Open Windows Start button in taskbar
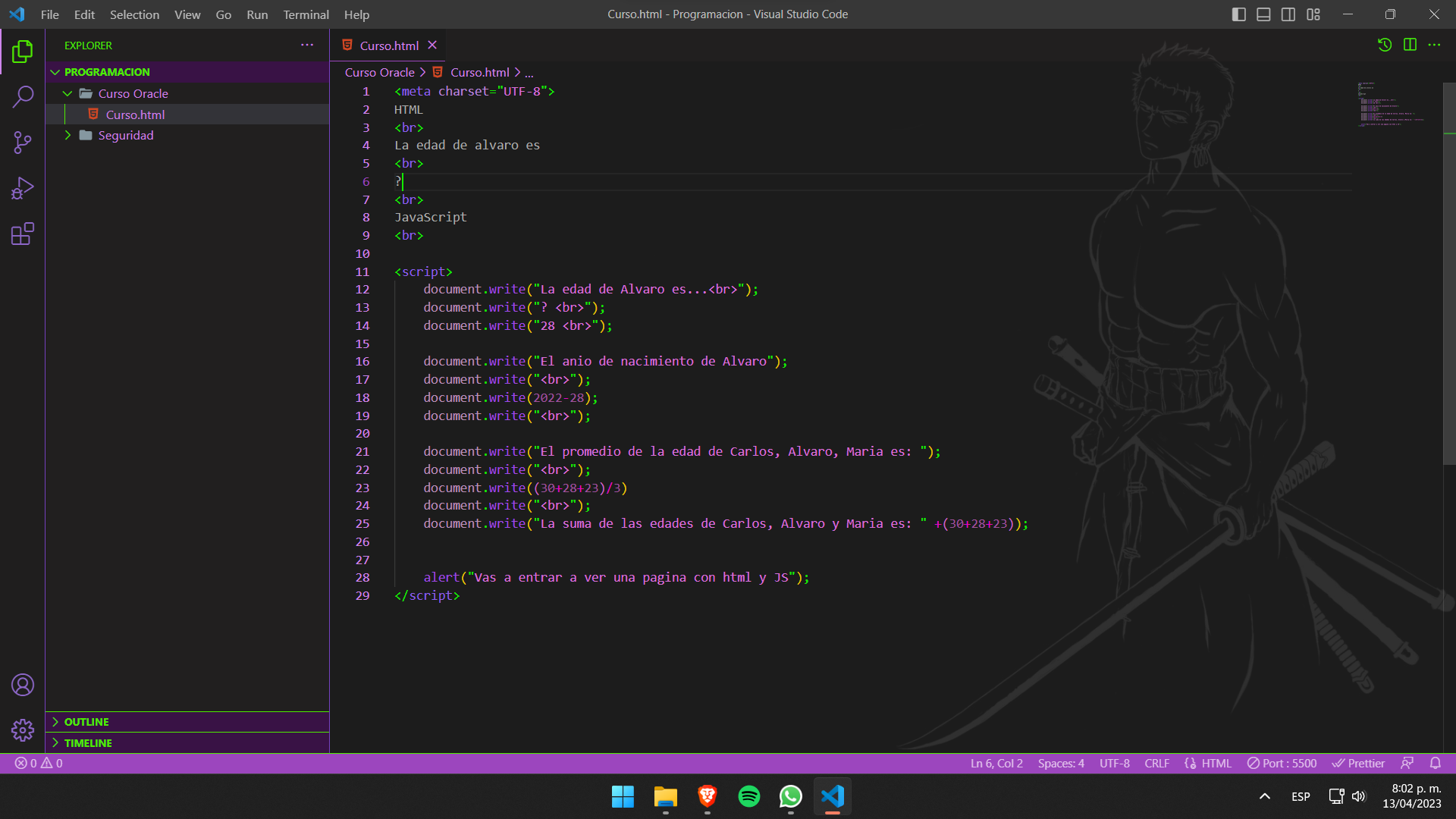Viewport: 1456px width, 819px height. pos(623,796)
